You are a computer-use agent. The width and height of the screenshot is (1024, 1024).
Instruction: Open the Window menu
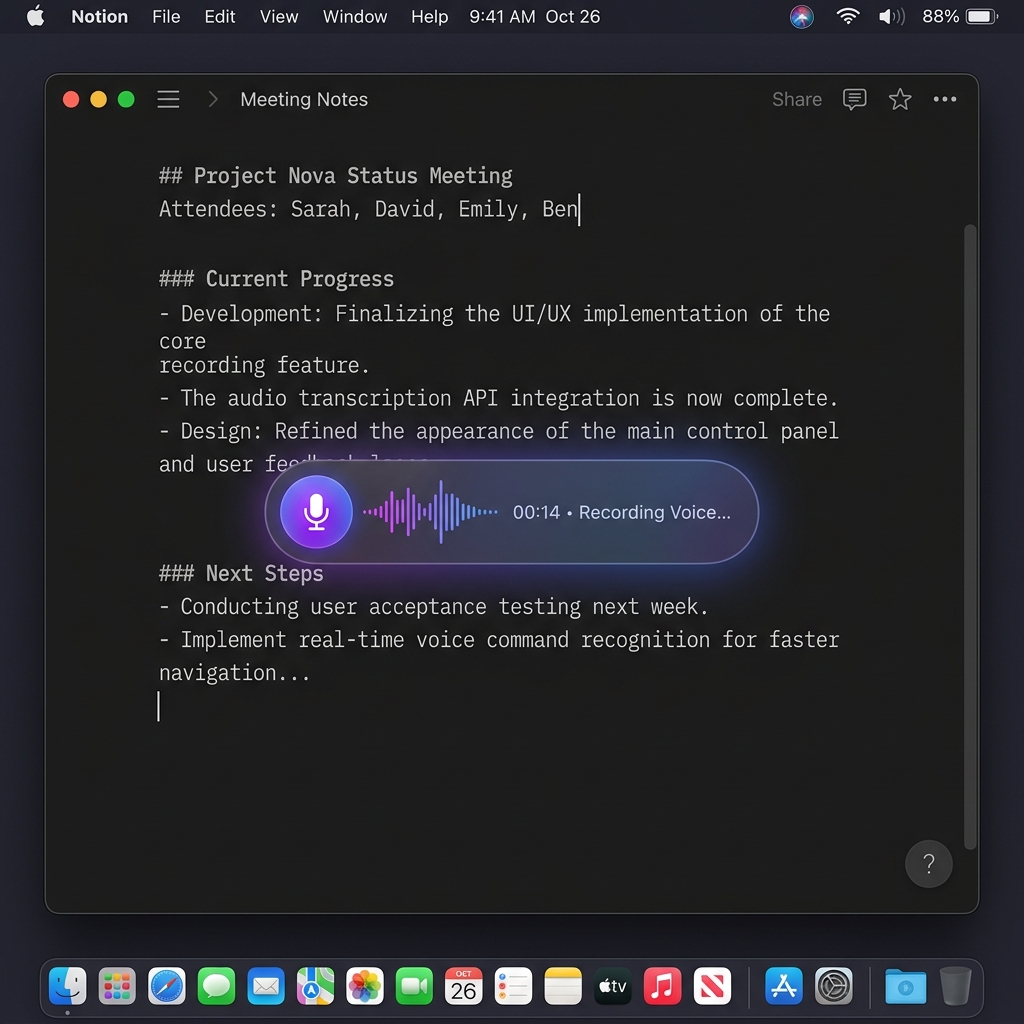(355, 16)
